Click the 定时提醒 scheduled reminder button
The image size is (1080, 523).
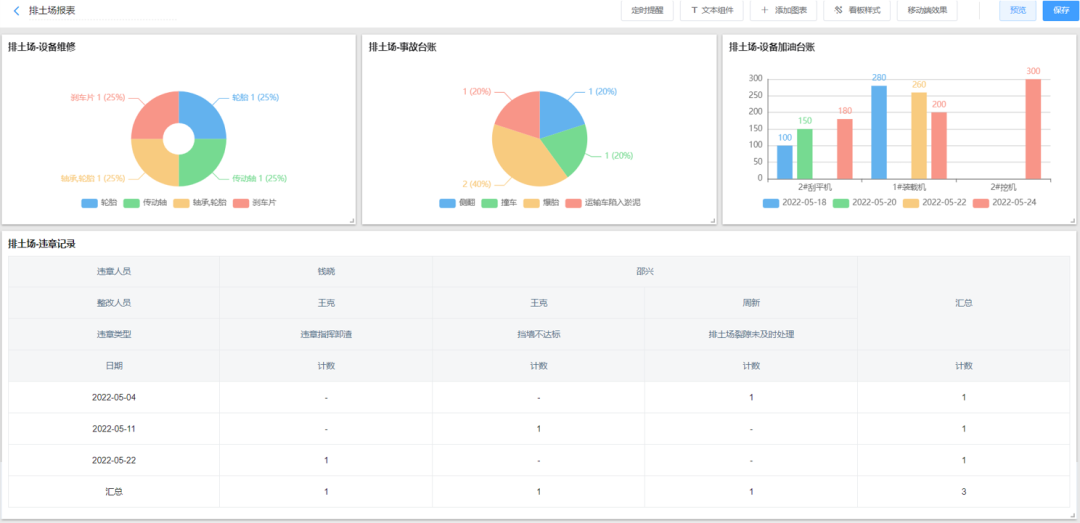coord(646,11)
